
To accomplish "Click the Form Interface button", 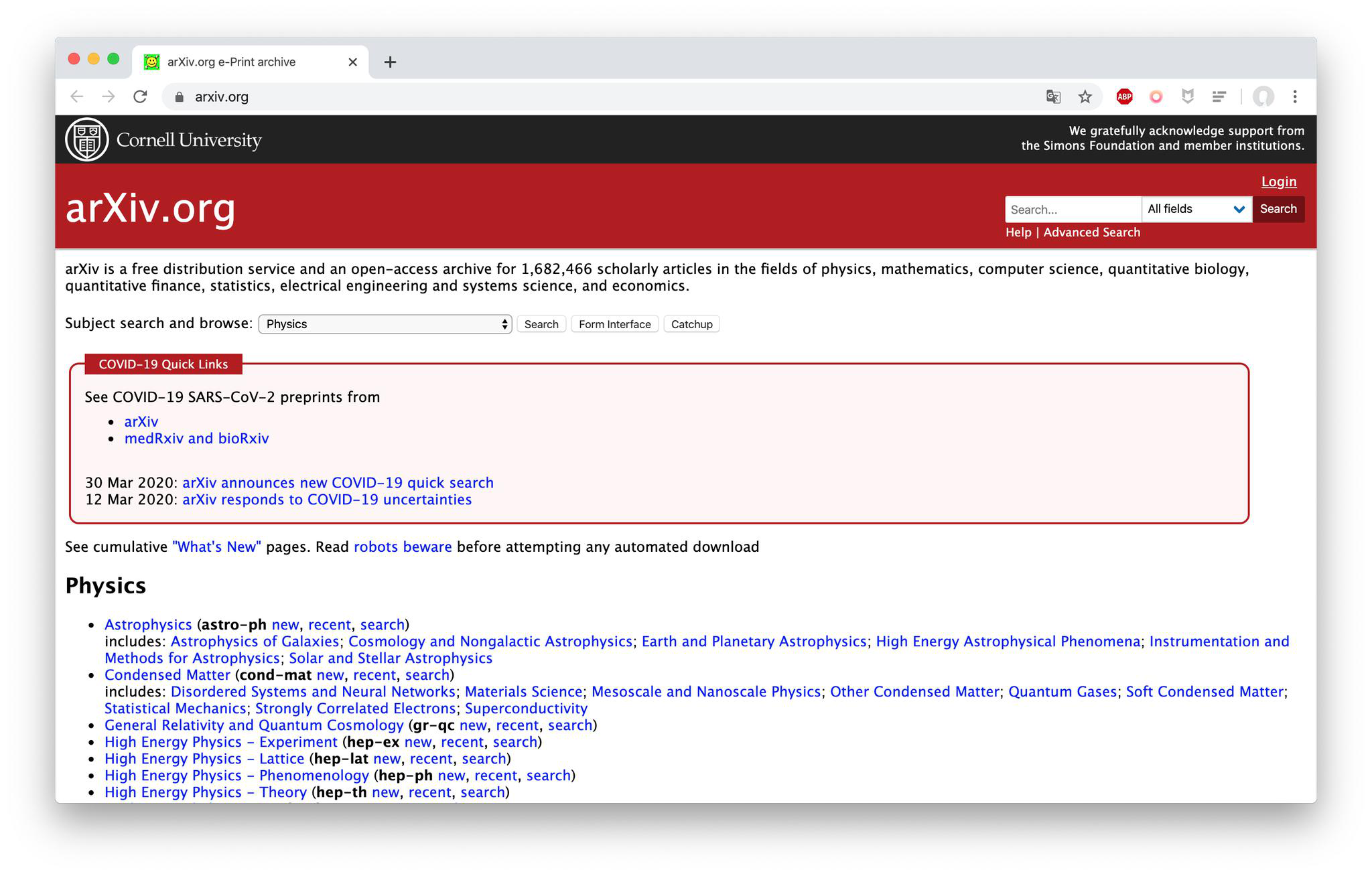I will pyautogui.click(x=615, y=324).
